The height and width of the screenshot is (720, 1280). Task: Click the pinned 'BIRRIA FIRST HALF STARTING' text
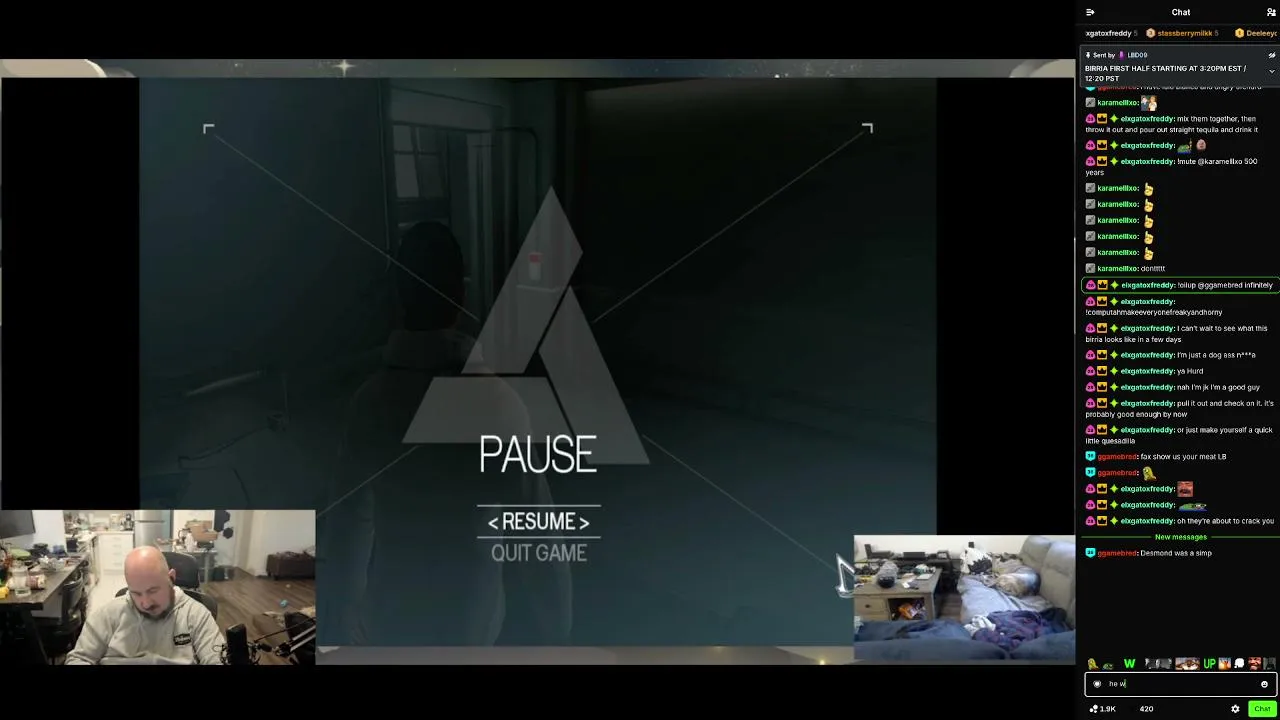1166,73
